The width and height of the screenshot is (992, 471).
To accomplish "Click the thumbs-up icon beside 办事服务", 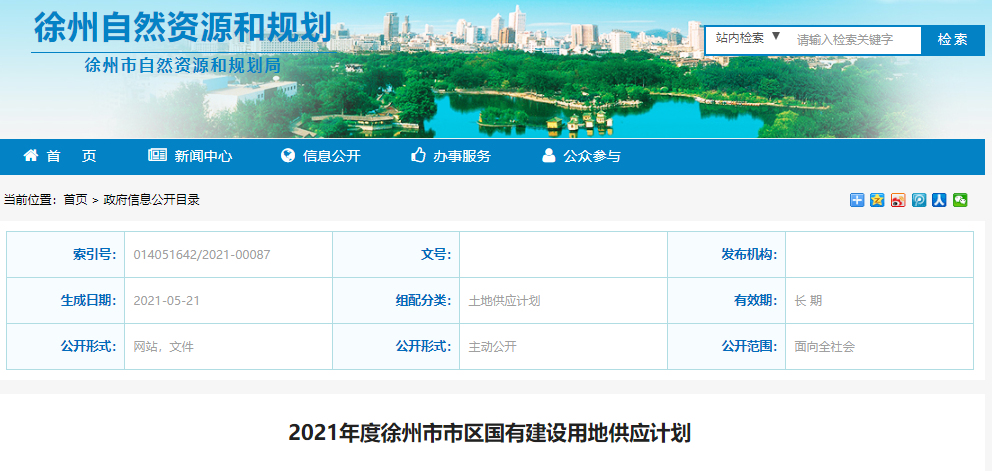I will (x=419, y=156).
